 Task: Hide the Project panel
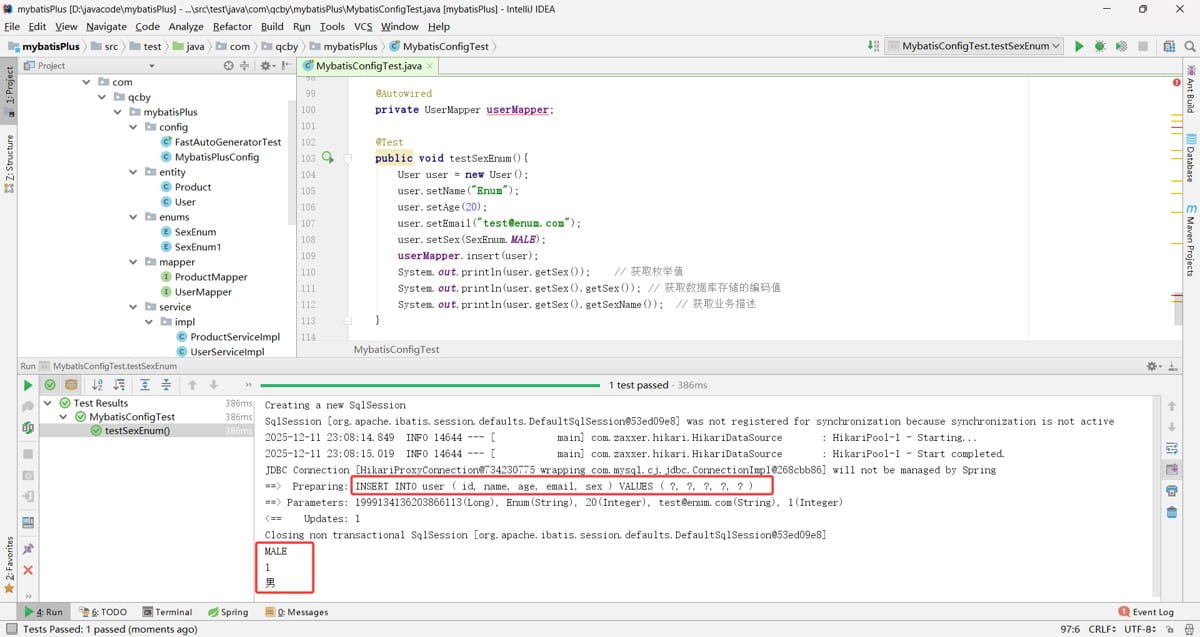click(x=286, y=66)
